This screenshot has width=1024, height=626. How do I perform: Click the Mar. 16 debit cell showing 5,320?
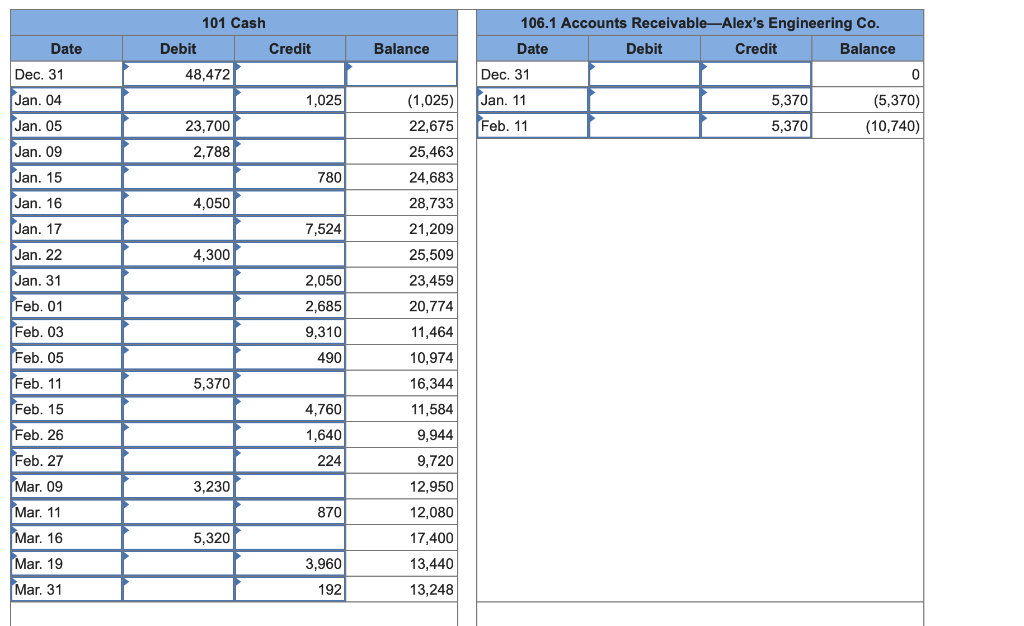pyautogui.click(x=178, y=539)
